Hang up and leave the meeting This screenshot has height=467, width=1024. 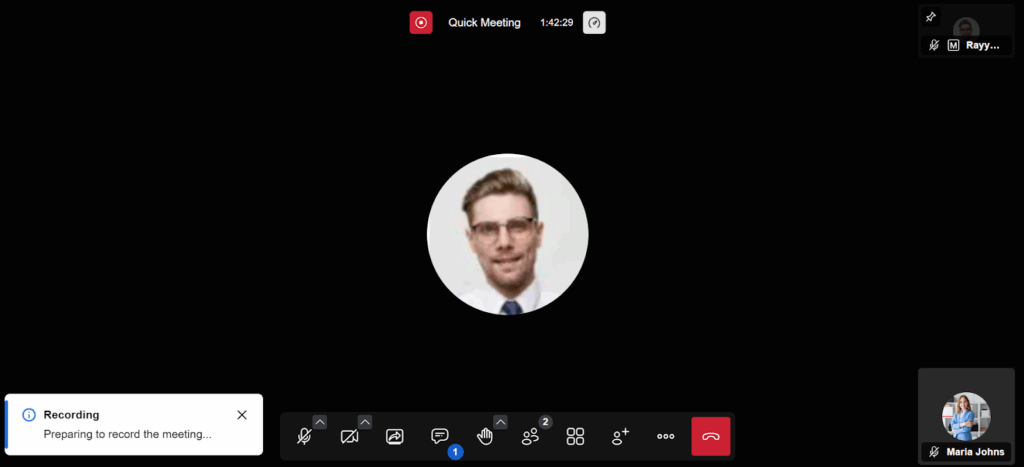coord(711,437)
